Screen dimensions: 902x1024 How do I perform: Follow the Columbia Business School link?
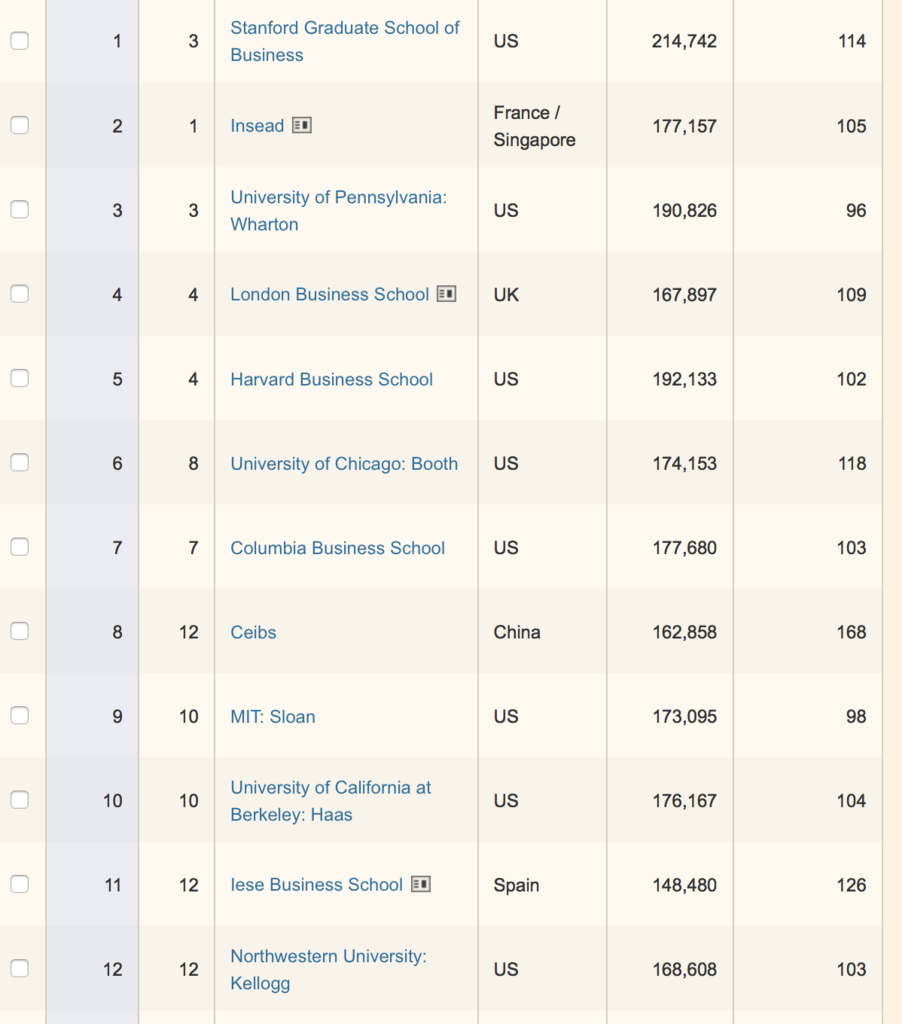pyautogui.click(x=338, y=547)
